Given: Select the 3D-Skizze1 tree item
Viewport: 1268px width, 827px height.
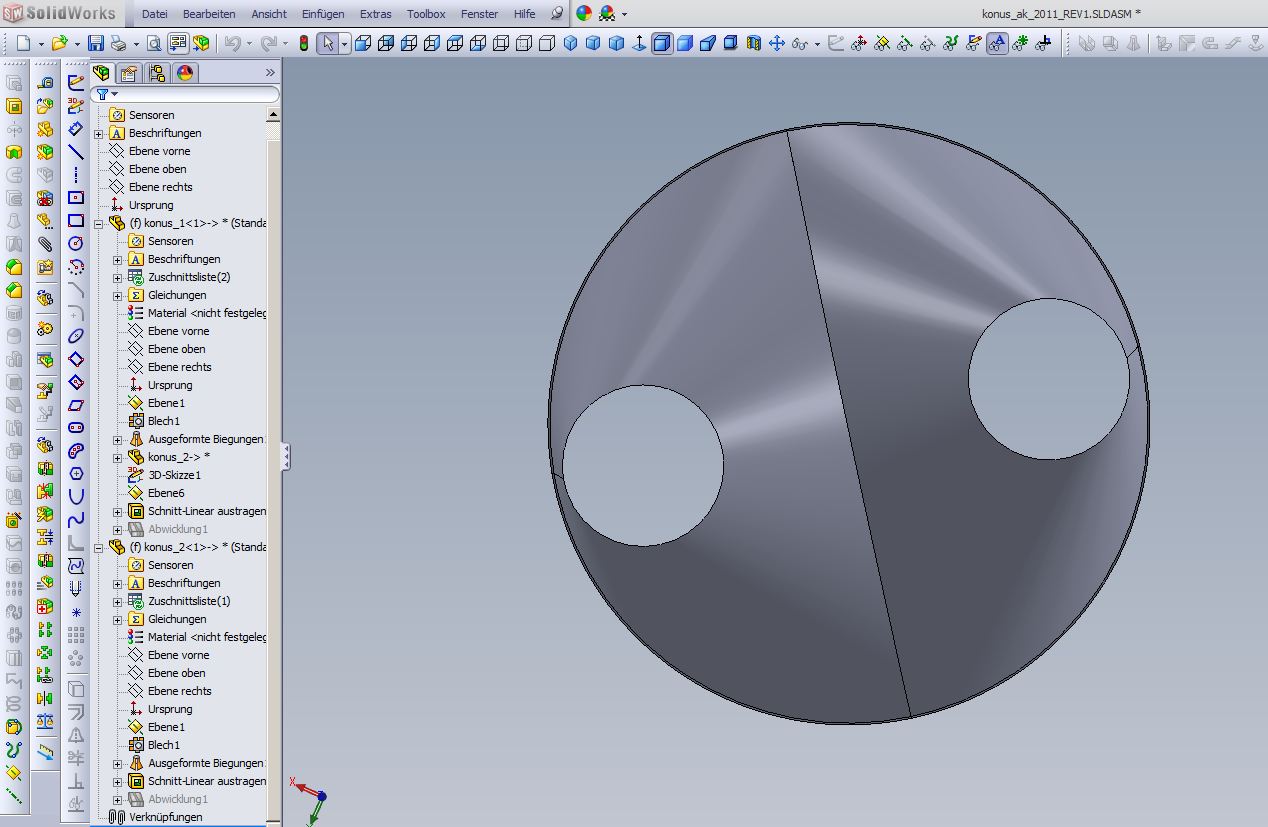Looking at the screenshot, I should (174, 475).
